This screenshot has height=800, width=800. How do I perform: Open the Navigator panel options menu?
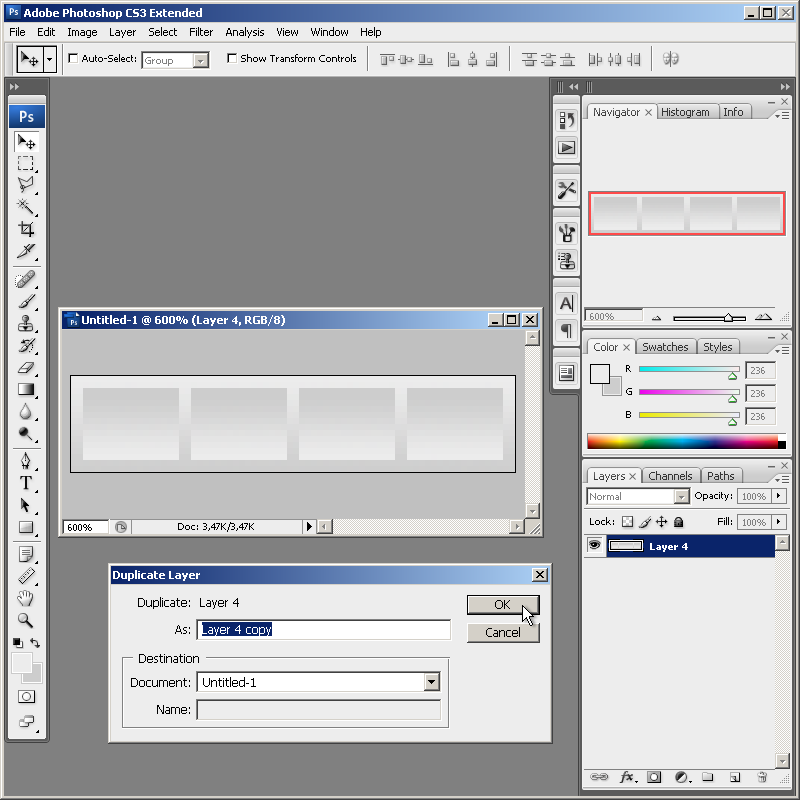coord(782,116)
